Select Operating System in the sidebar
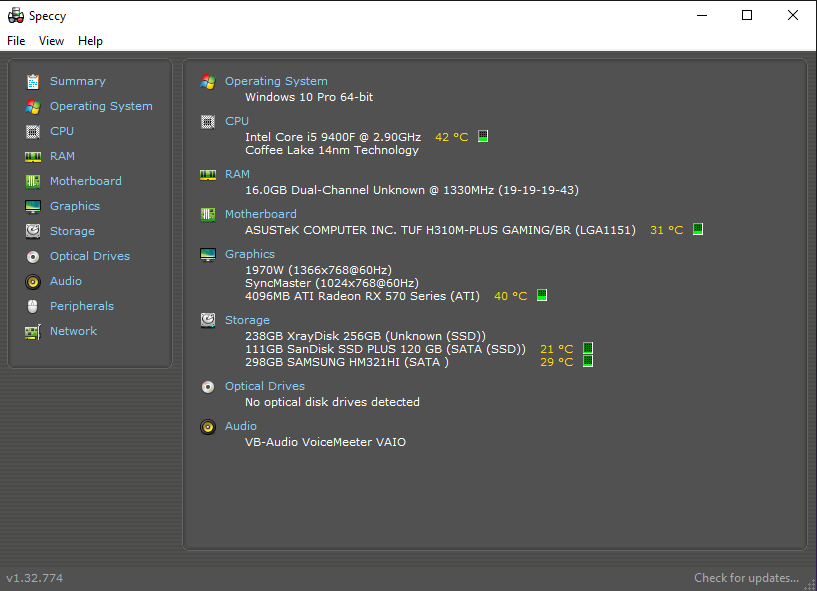The height and width of the screenshot is (591, 817). pos(101,106)
